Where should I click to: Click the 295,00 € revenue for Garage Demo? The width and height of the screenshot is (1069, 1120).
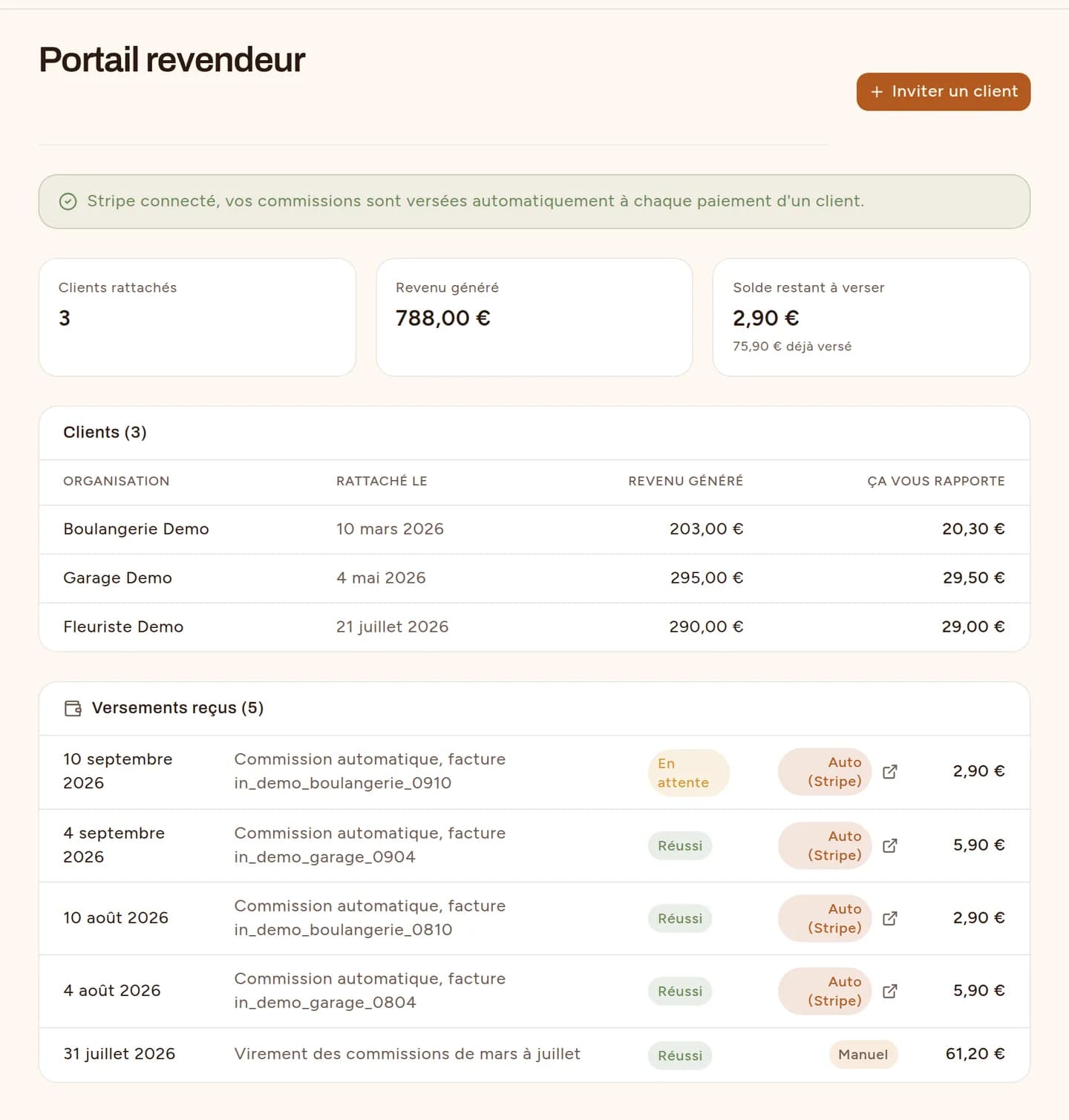coord(706,578)
